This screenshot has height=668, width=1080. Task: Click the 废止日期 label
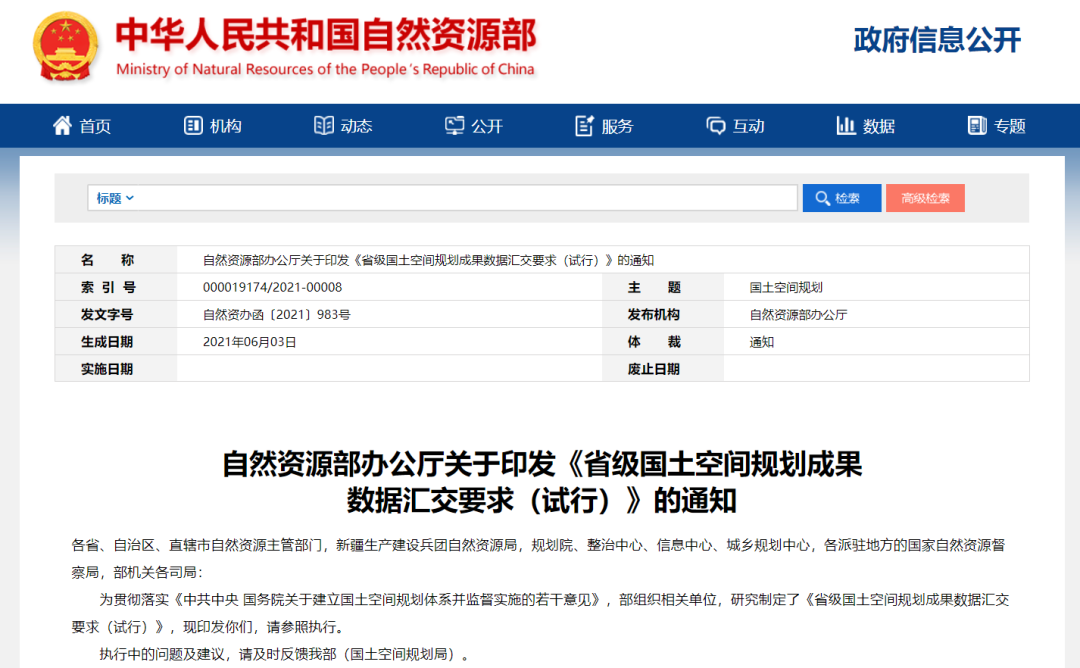coord(654,369)
